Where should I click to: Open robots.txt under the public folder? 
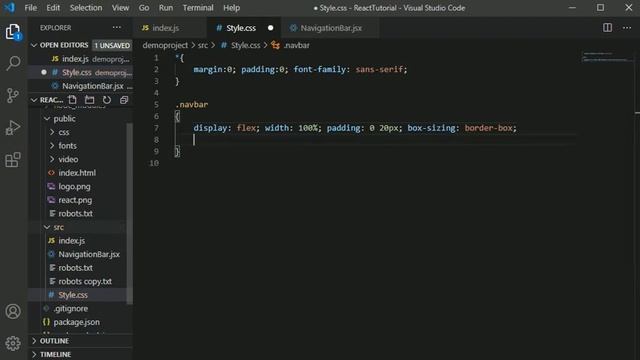point(76,213)
